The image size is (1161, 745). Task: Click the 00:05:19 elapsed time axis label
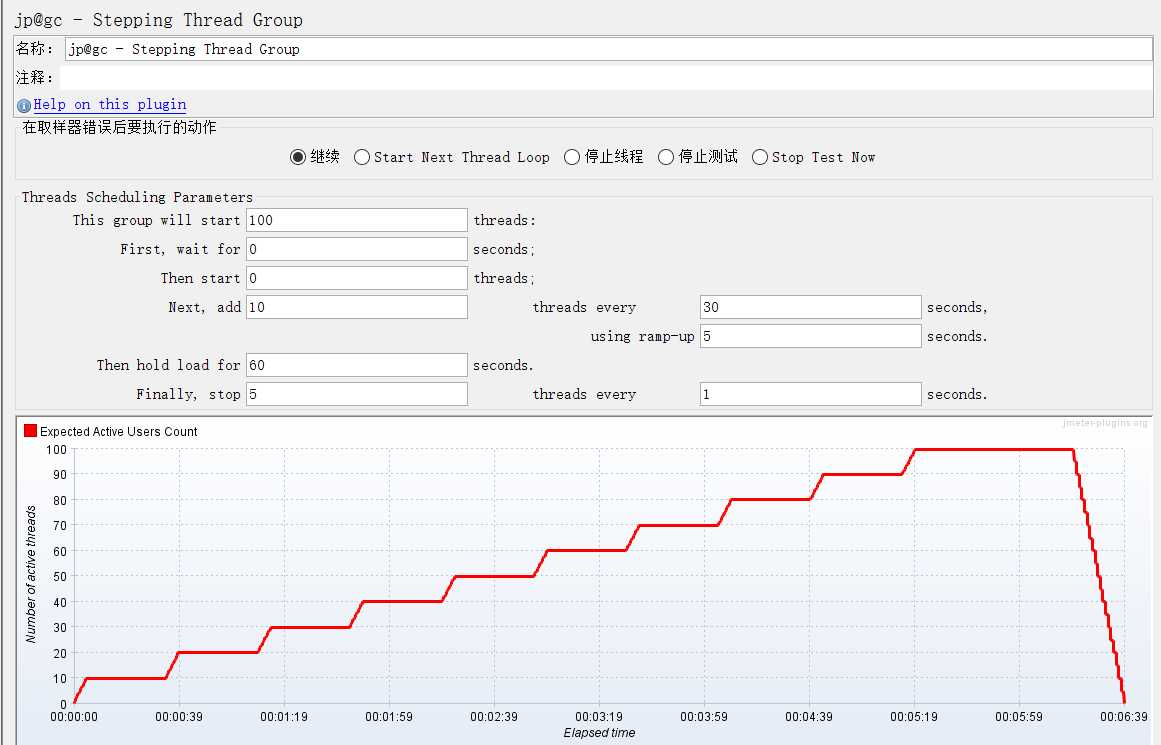[x=914, y=717]
